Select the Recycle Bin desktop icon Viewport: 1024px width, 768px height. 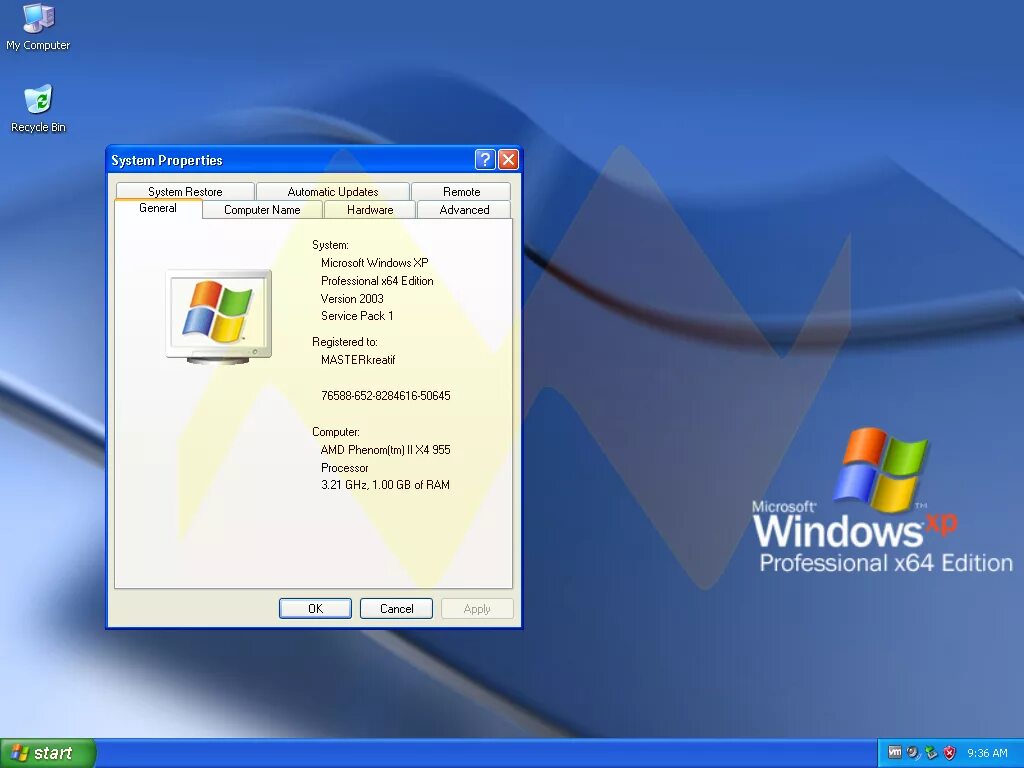point(38,109)
